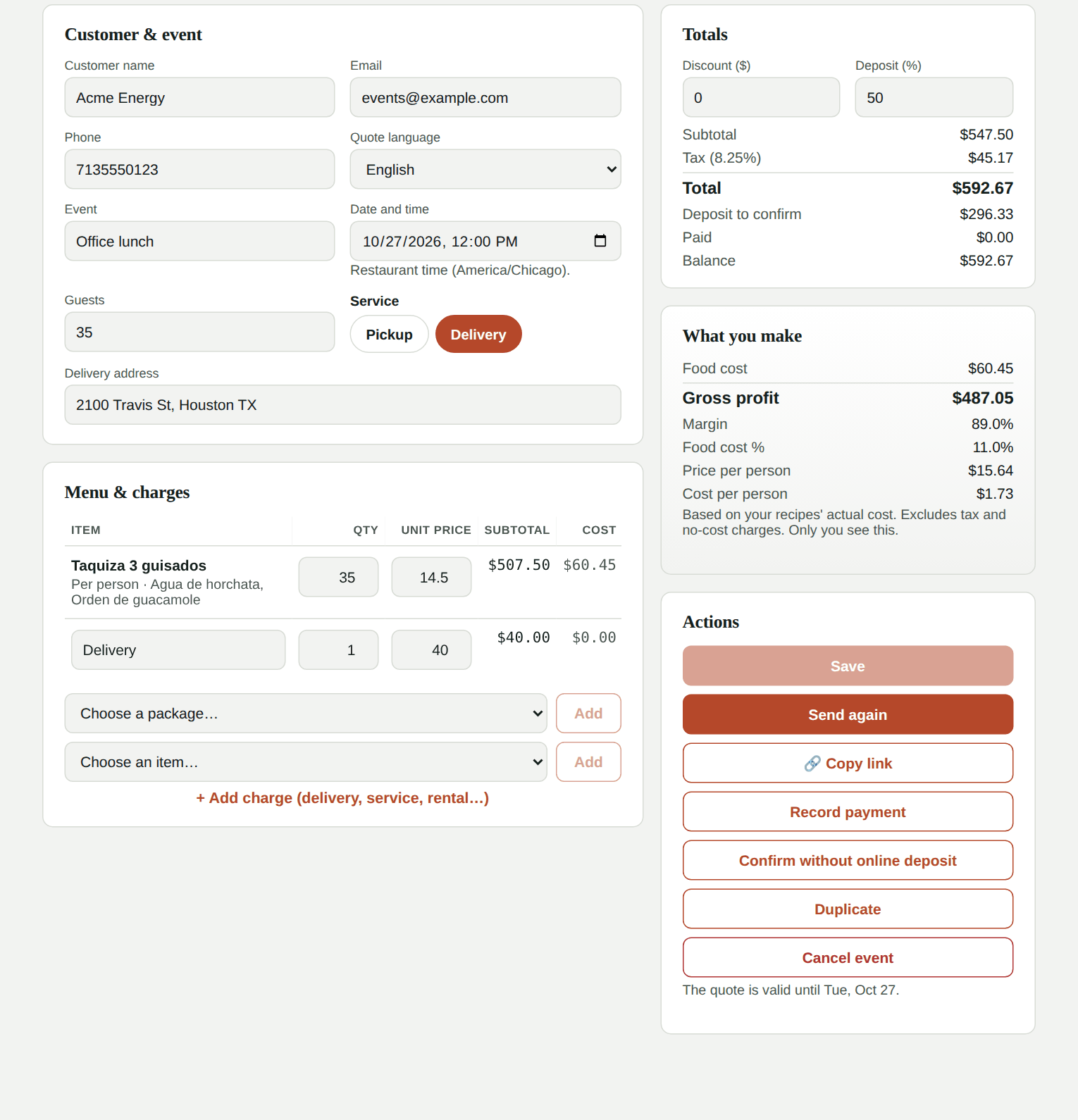The width and height of the screenshot is (1078, 1120).
Task: Select the Pickup service option
Action: (x=389, y=334)
